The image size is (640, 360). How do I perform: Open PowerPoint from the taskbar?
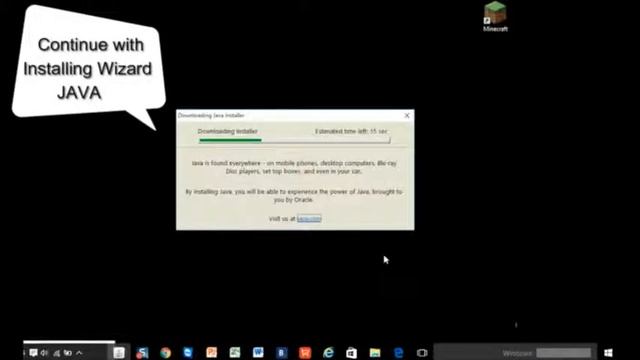coord(211,353)
